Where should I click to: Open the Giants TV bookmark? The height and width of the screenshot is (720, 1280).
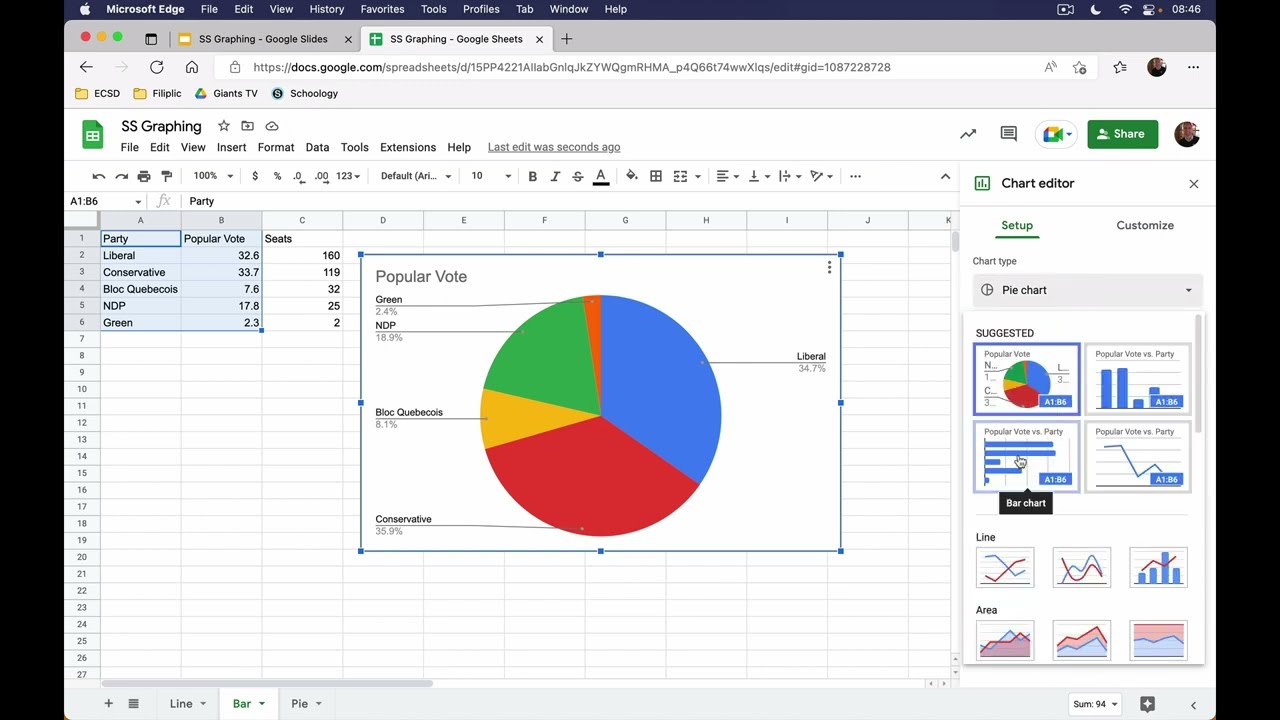[x=226, y=93]
